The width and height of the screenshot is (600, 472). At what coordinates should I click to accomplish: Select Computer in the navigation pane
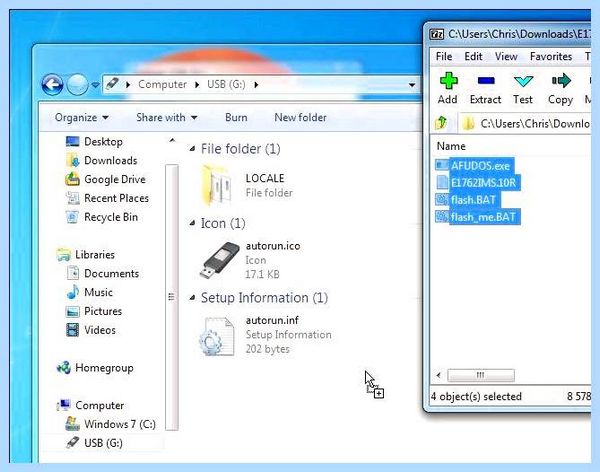click(90, 405)
